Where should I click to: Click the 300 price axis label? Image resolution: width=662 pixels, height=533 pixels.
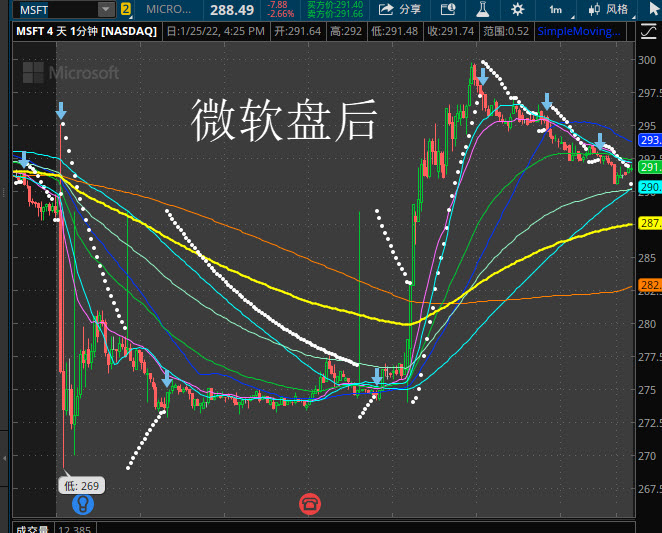tap(647, 60)
